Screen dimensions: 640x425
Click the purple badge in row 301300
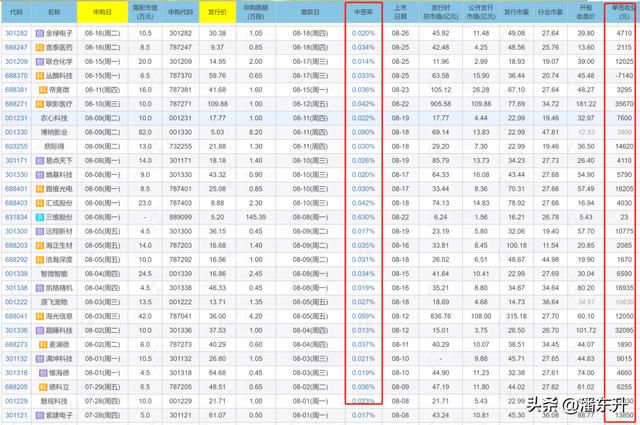(x=40, y=231)
